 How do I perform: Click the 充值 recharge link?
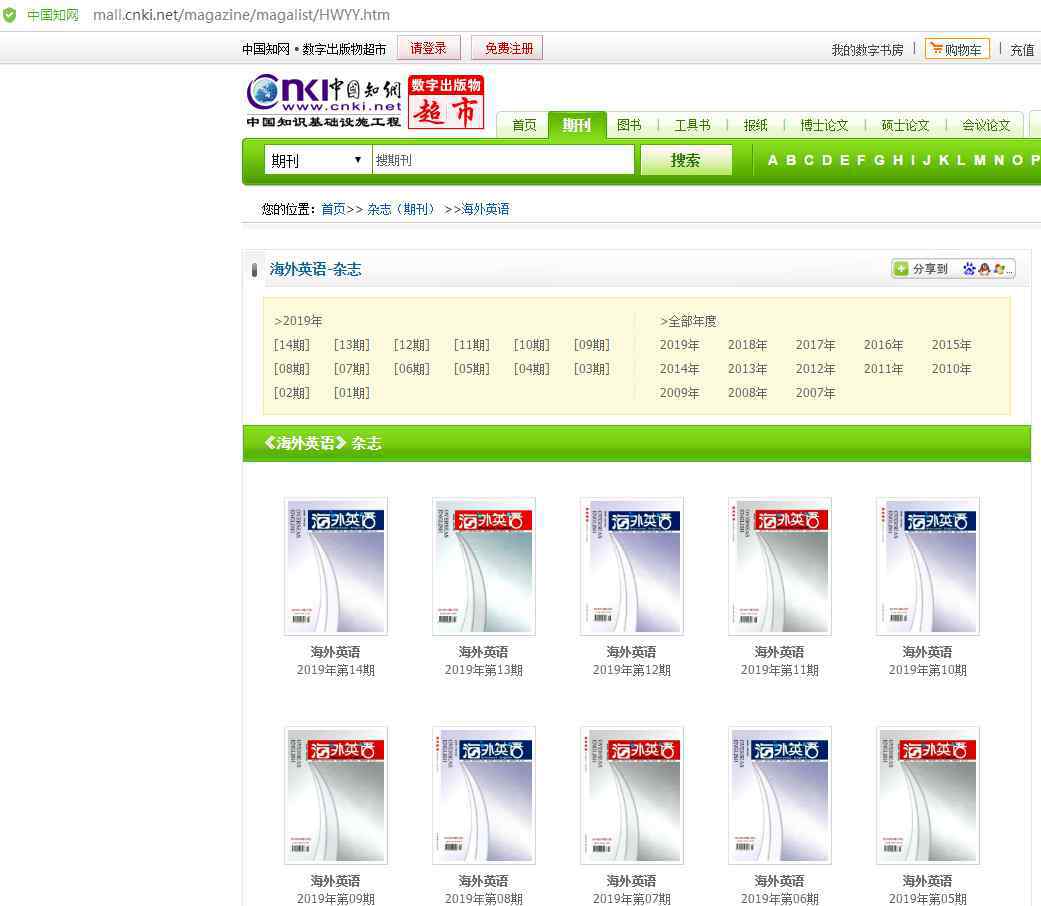click(1022, 50)
